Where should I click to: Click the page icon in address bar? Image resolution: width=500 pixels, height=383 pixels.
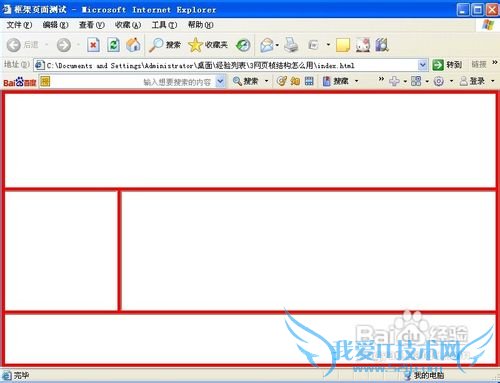pyautogui.click(x=40, y=65)
